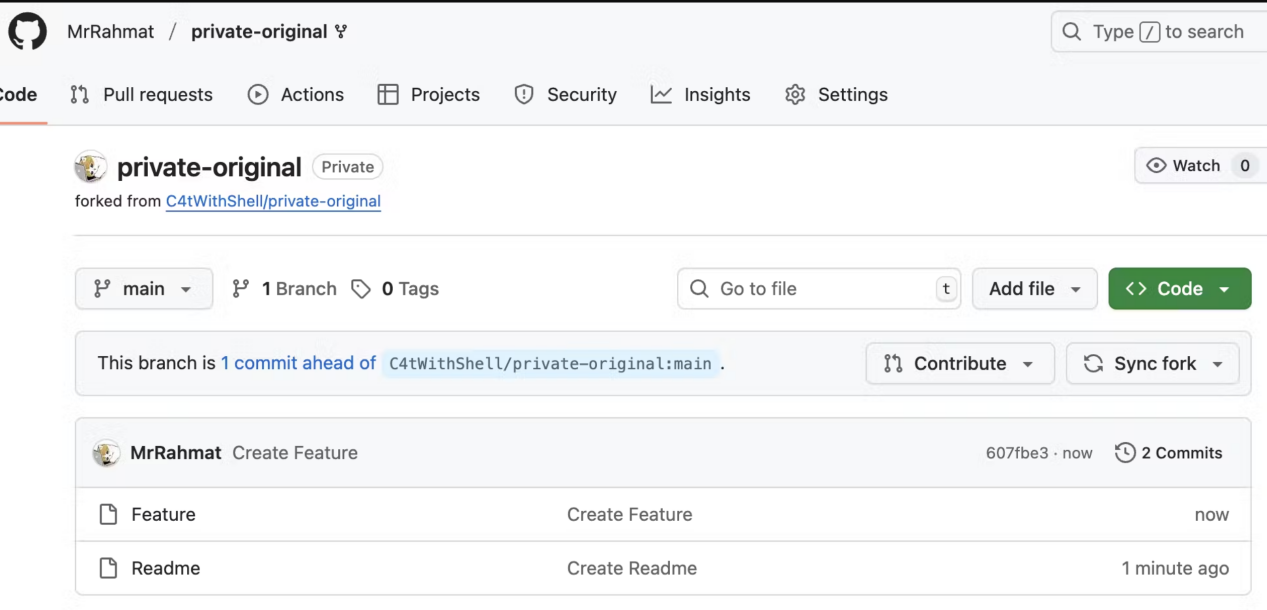
Task: Click the commit history clock icon
Action: (1125, 453)
